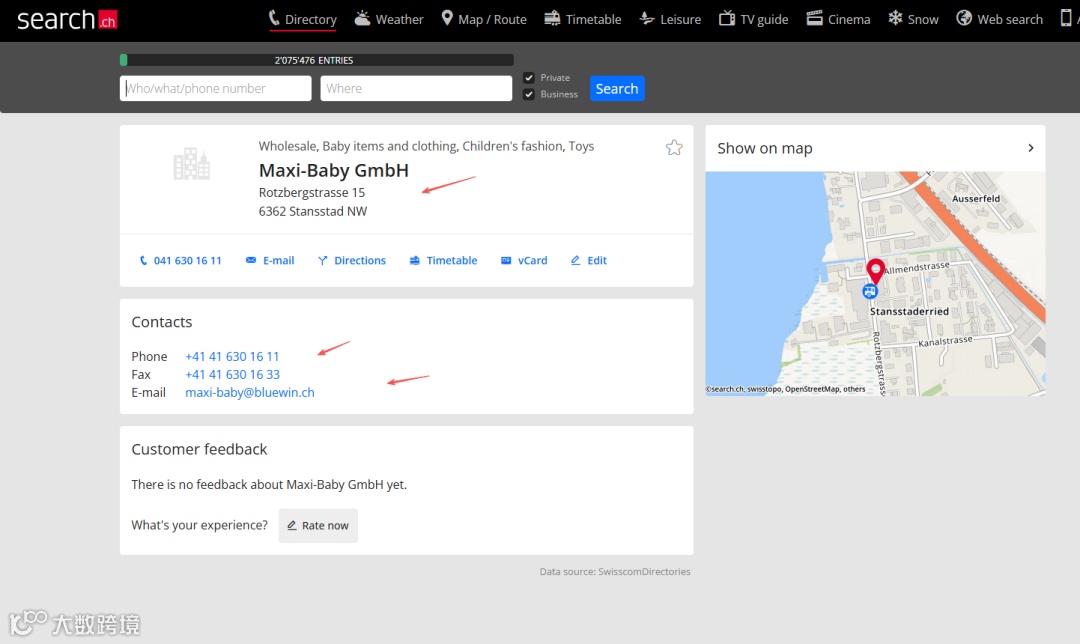
Task: Focus the Who/what/phone number field
Action: 216,88
